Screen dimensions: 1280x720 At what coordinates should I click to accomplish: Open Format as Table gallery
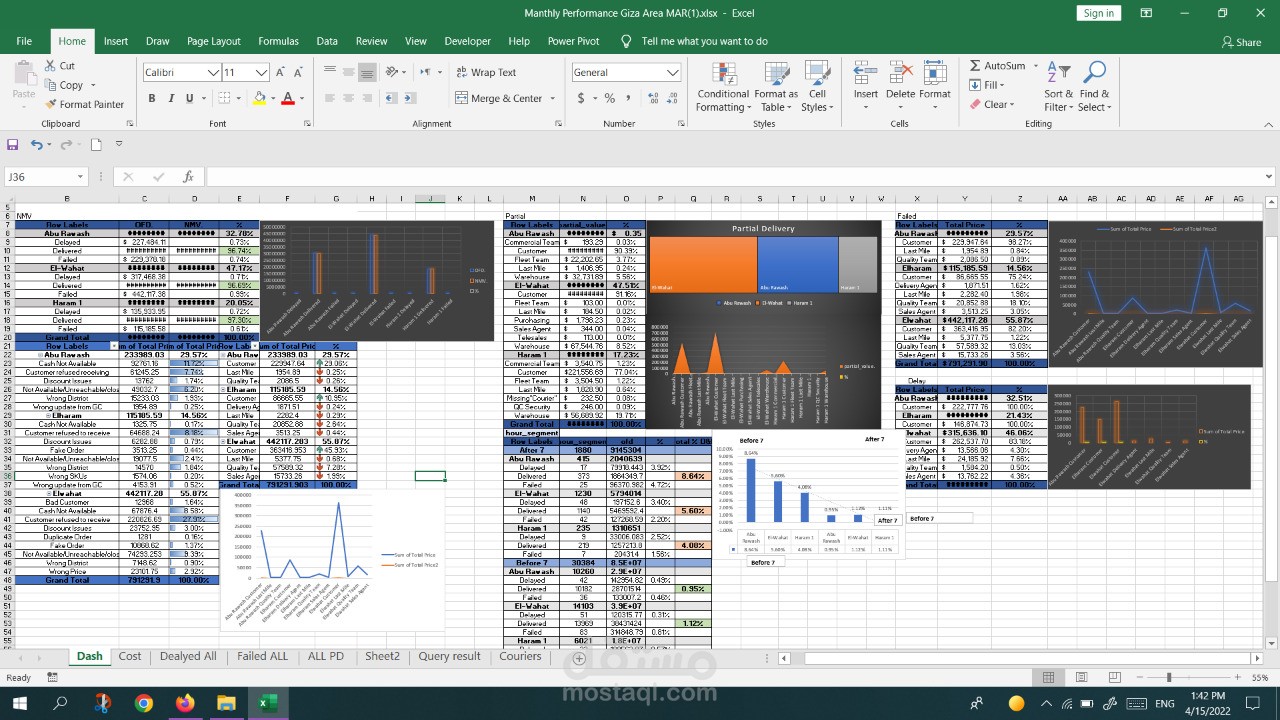point(776,86)
